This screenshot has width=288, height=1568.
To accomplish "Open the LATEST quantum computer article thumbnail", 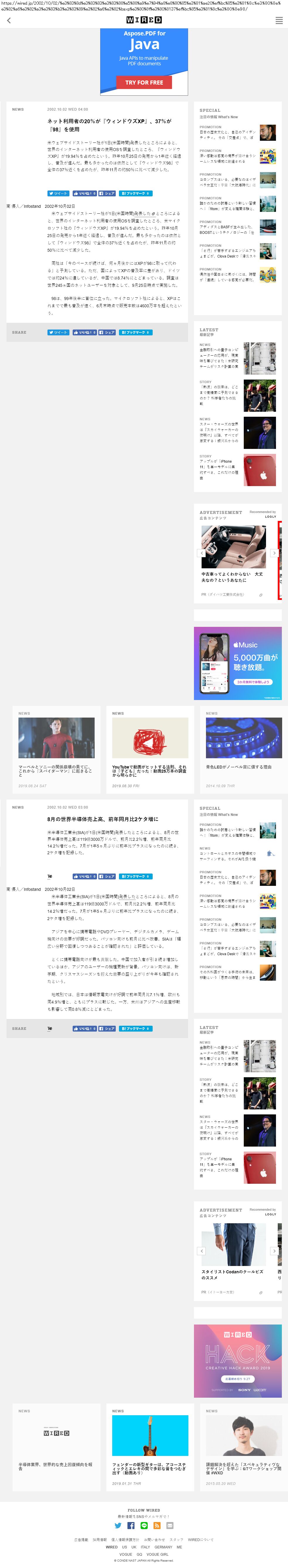I will (259, 358).
